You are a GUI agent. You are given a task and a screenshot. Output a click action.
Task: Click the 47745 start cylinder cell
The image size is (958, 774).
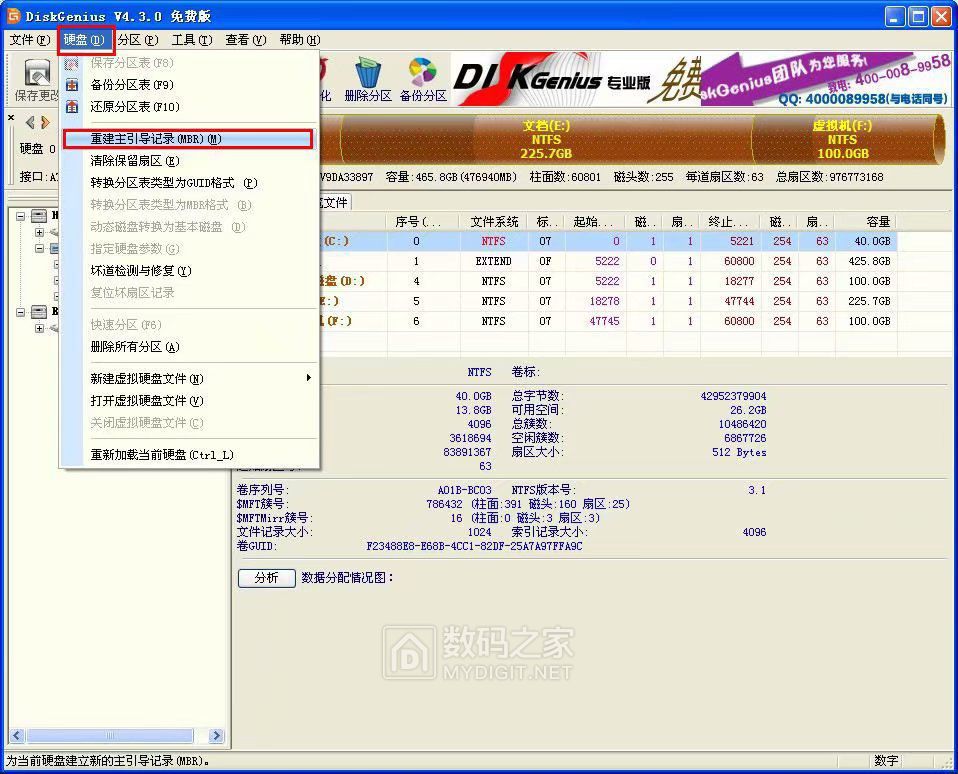pyautogui.click(x=604, y=321)
